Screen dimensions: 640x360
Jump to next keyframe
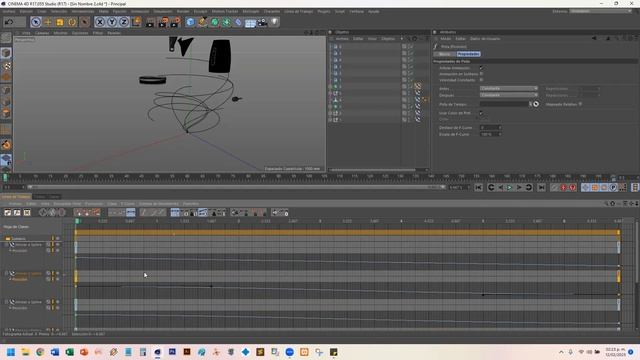[529, 187]
